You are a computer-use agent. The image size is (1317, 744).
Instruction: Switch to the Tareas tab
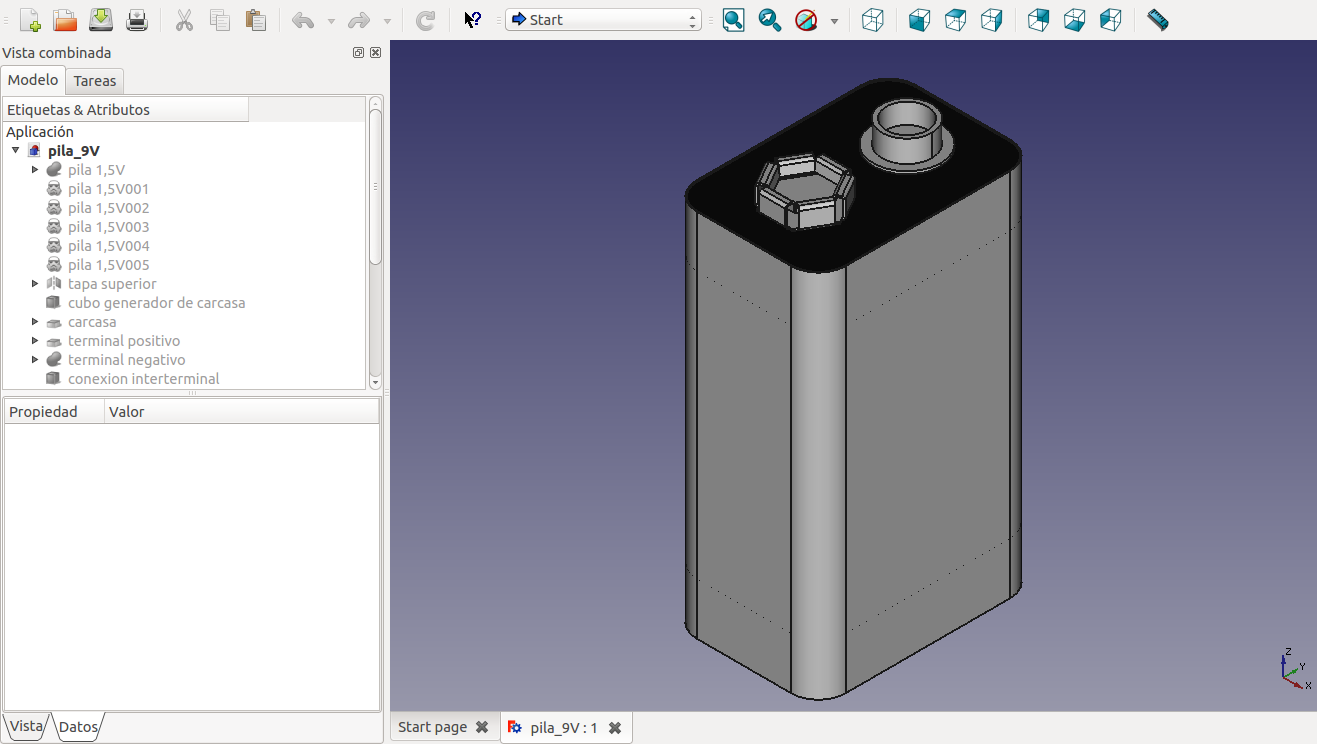point(95,81)
